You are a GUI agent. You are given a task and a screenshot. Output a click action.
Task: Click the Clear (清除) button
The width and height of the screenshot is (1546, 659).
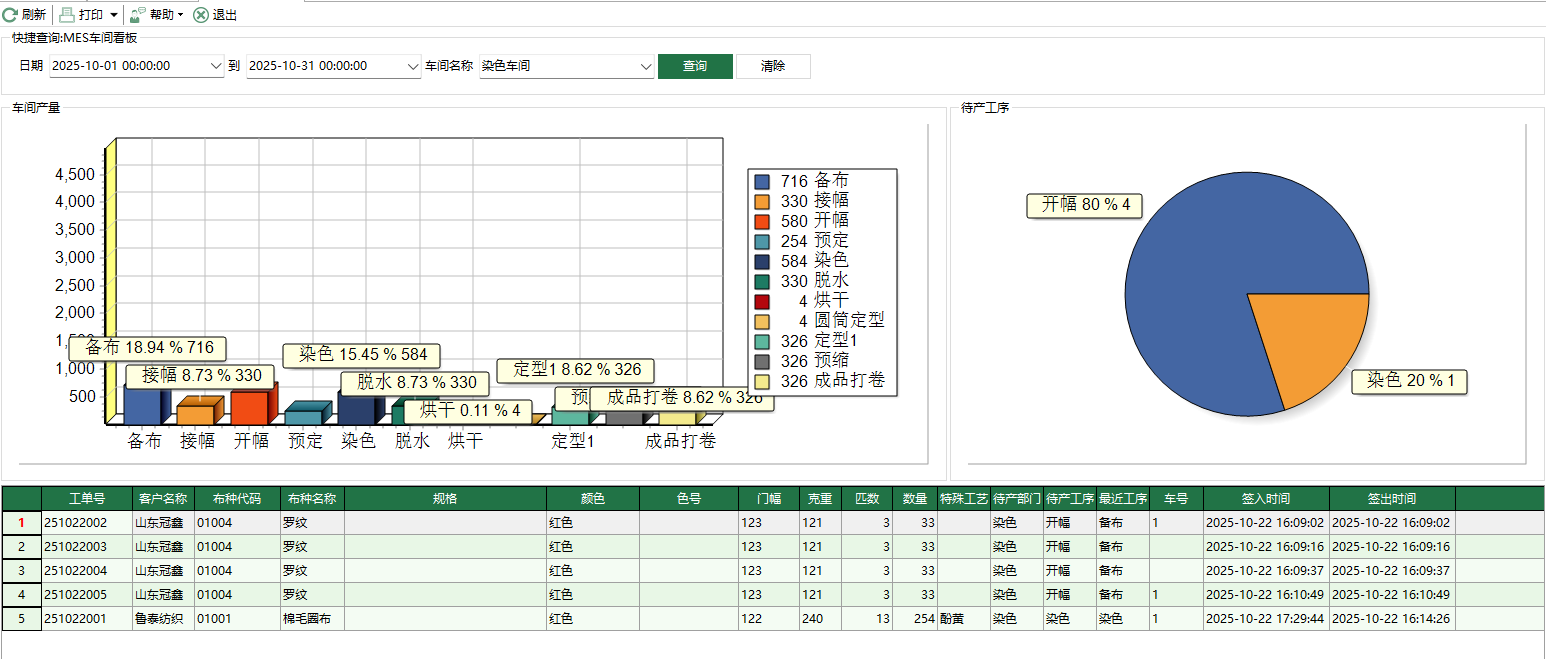[x=773, y=66]
